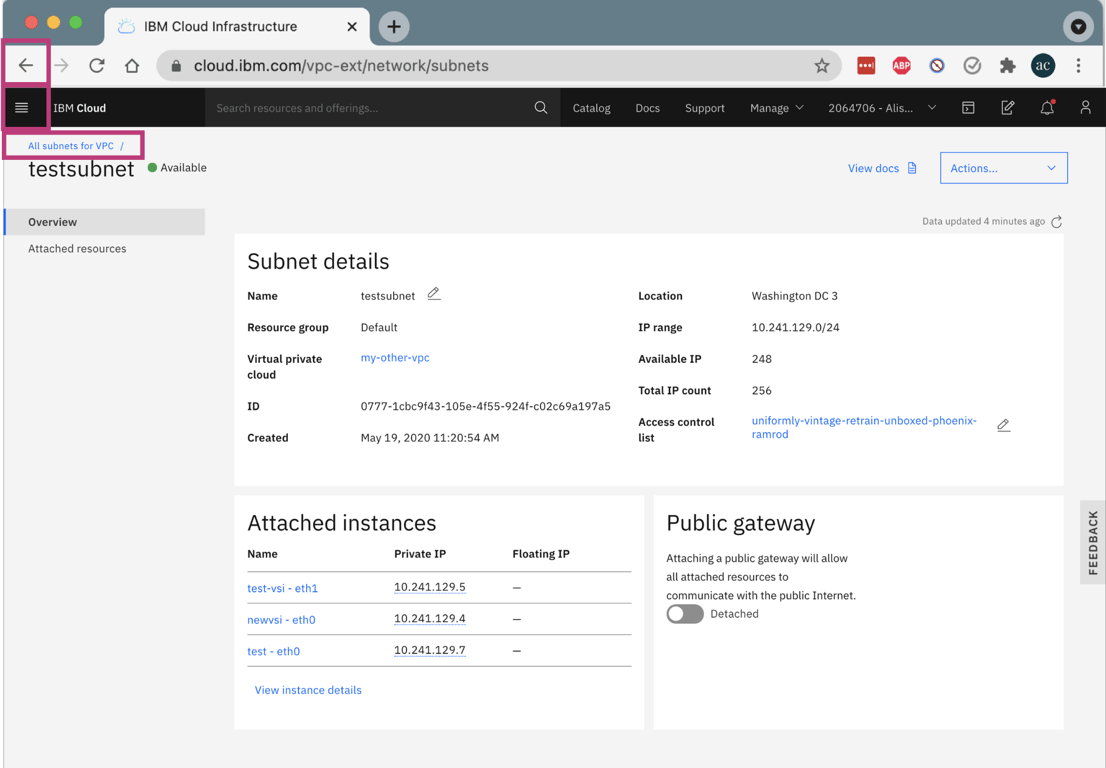
Task: Open the IBM Cloud Shell icon
Action: pos(968,108)
